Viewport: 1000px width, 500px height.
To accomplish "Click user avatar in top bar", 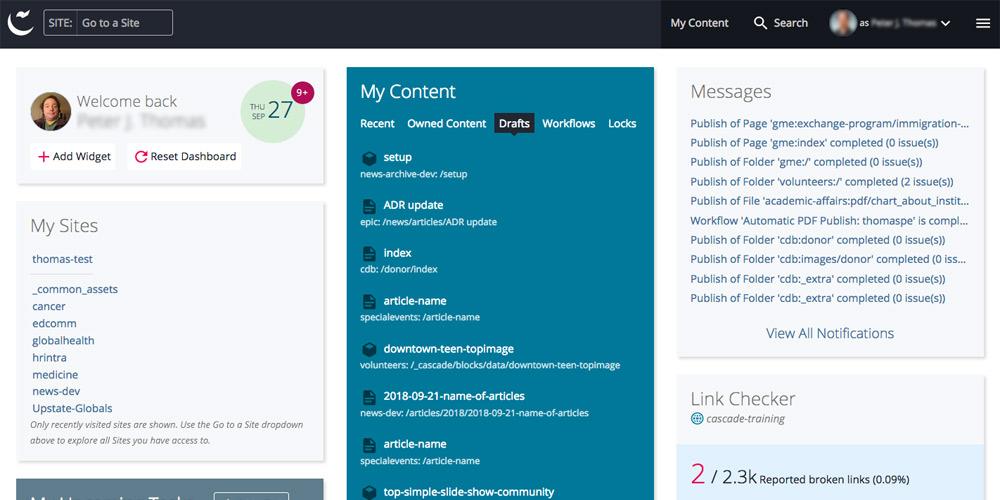I will point(842,23).
